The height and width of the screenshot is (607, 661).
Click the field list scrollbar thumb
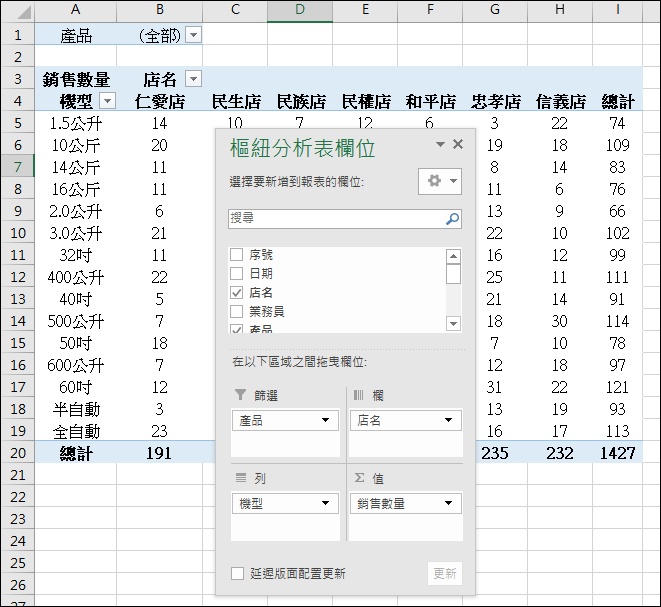453,274
